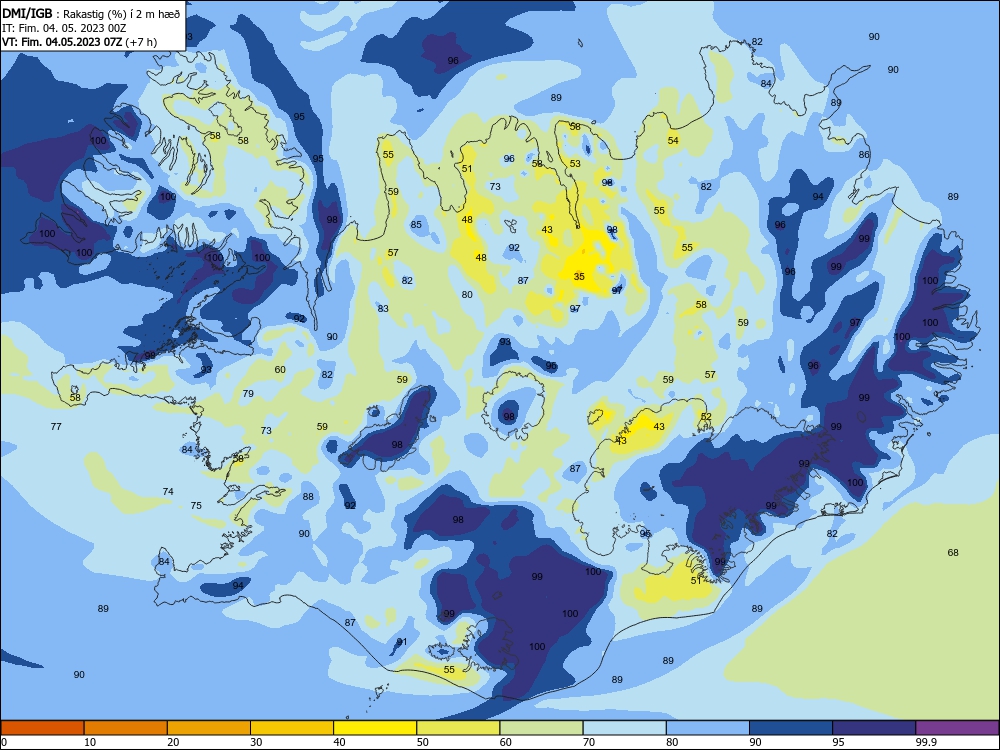The image size is (1000, 750).
Task: Select the '40' legend scale label
Action: (x=340, y=742)
